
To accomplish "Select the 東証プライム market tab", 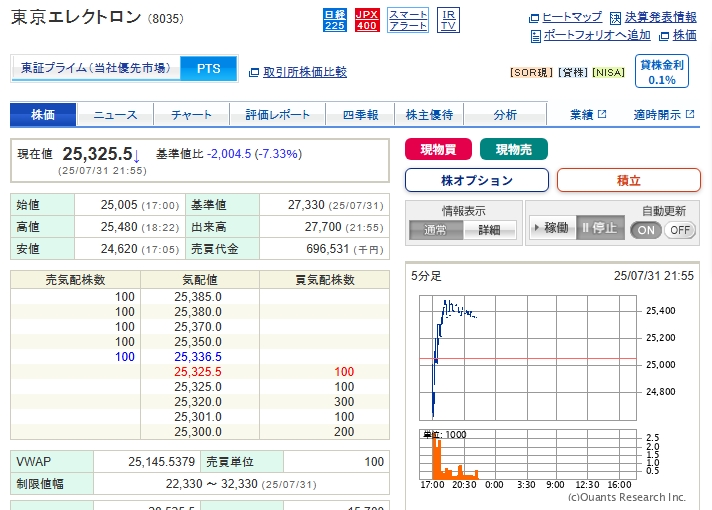I will pyautogui.click(x=96, y=68).
